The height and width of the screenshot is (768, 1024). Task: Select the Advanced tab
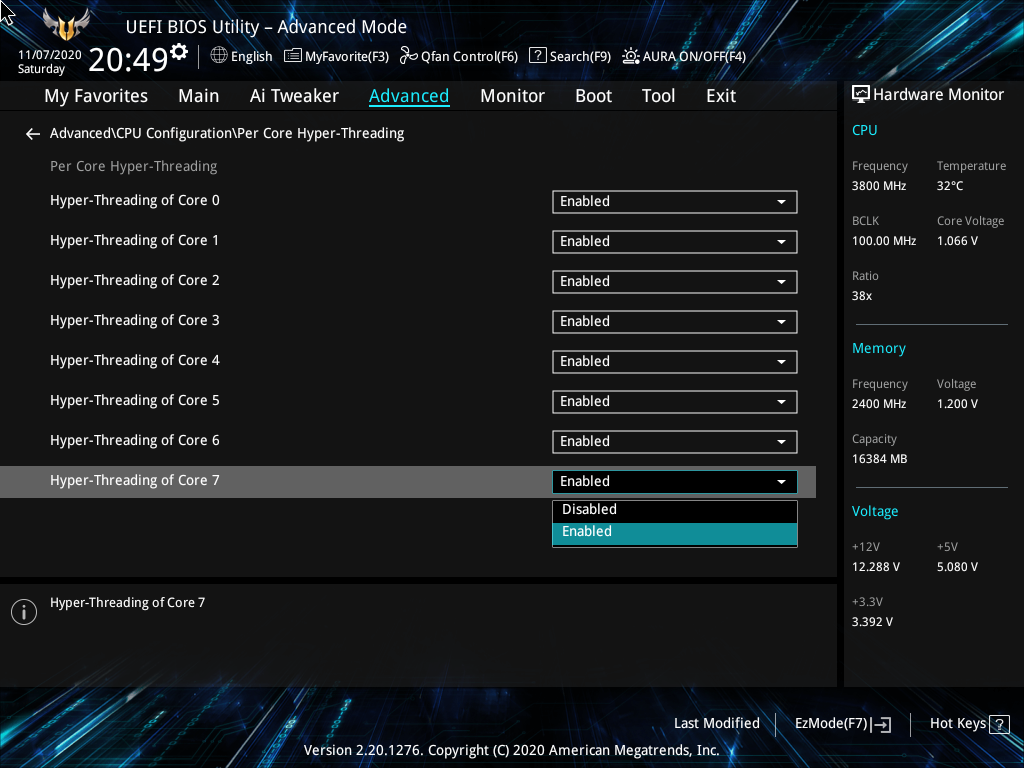click(409, 96)
